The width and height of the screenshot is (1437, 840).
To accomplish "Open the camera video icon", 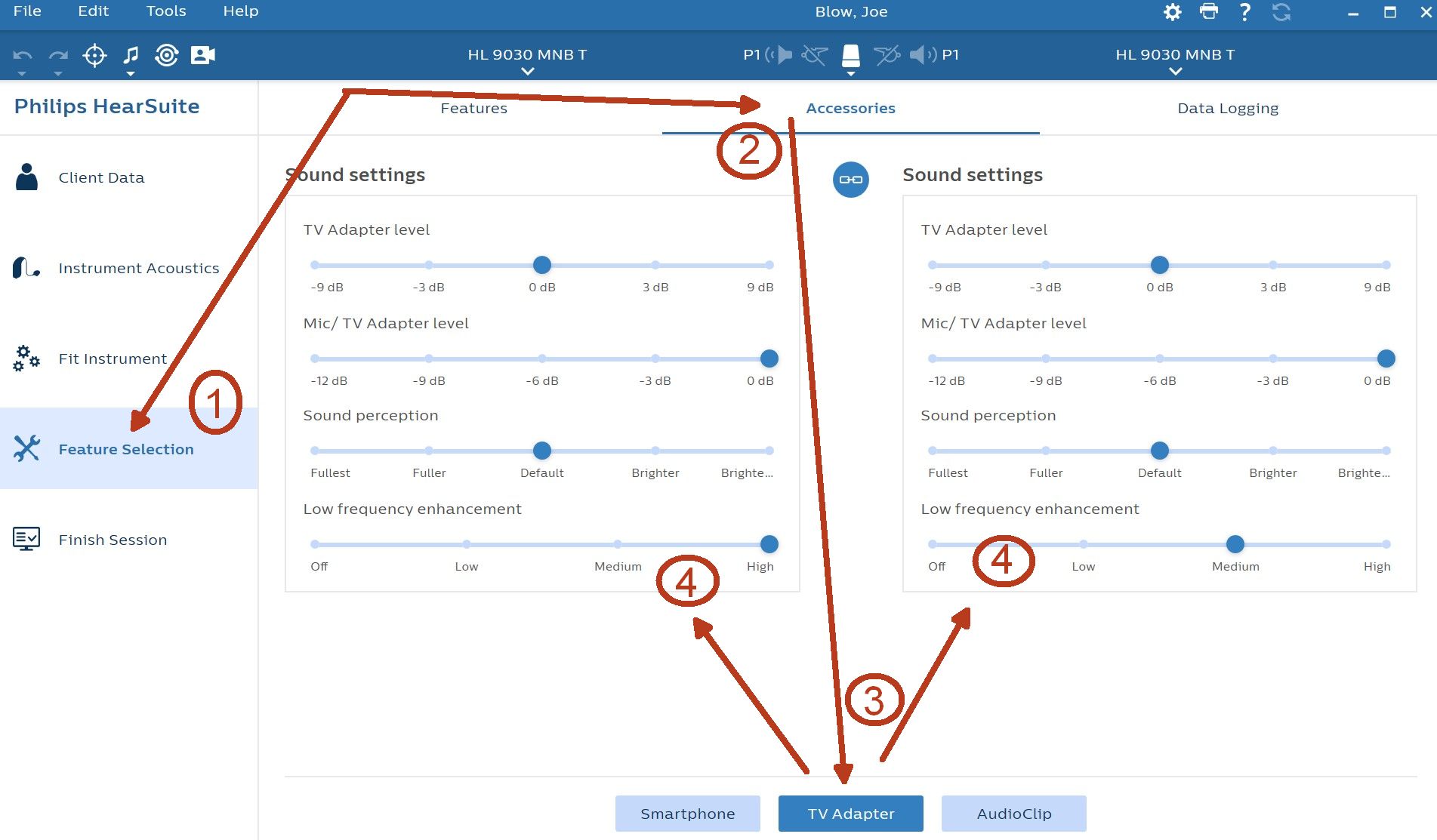I will [202, 55].
